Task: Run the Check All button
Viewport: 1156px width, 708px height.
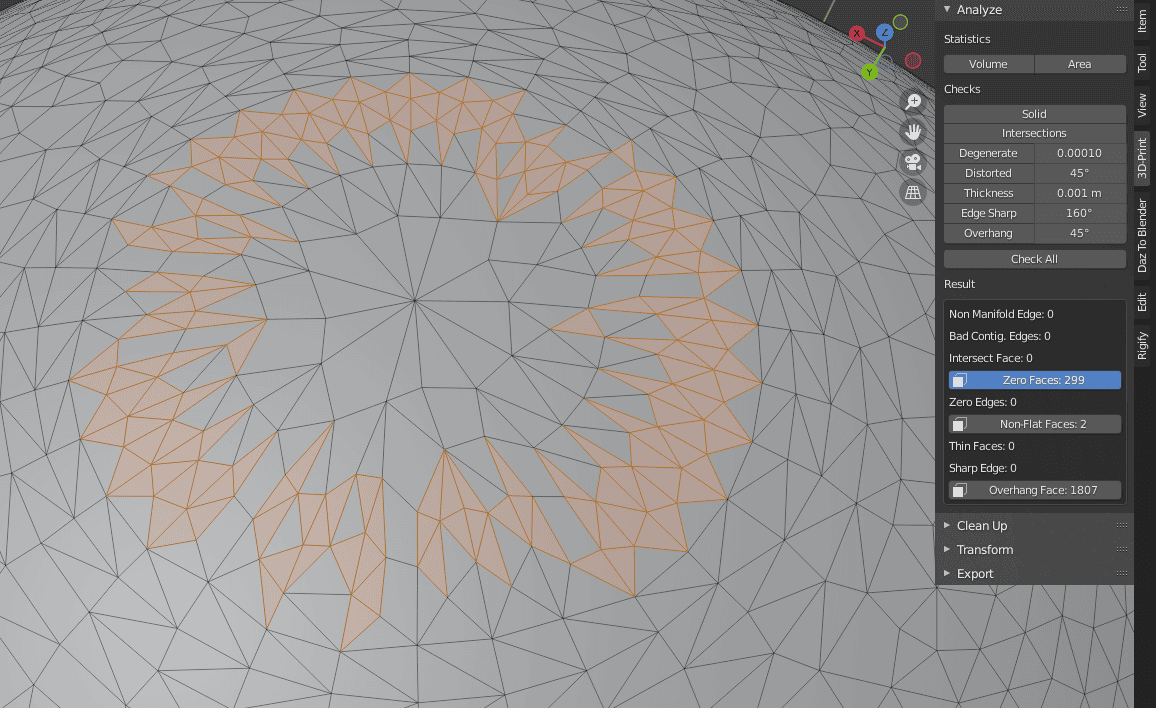Action: pos(1034,258)
